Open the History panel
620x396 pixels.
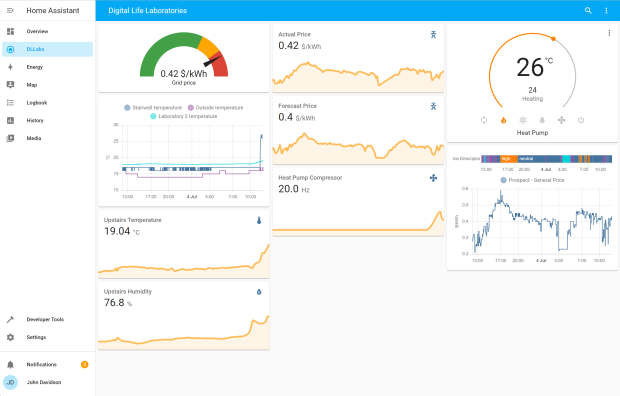point(47,120)
